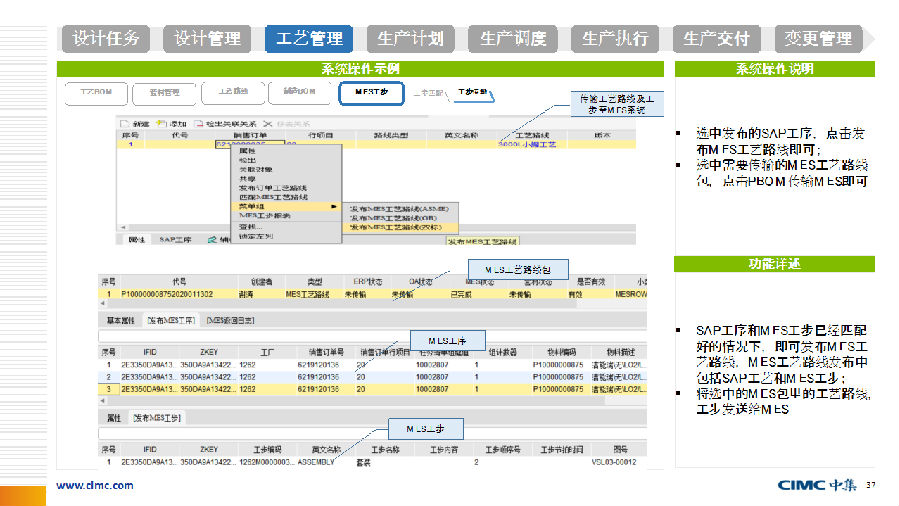899x506 pixels.
Task: Click the MES工步 step box
Action: click(370, 92)
